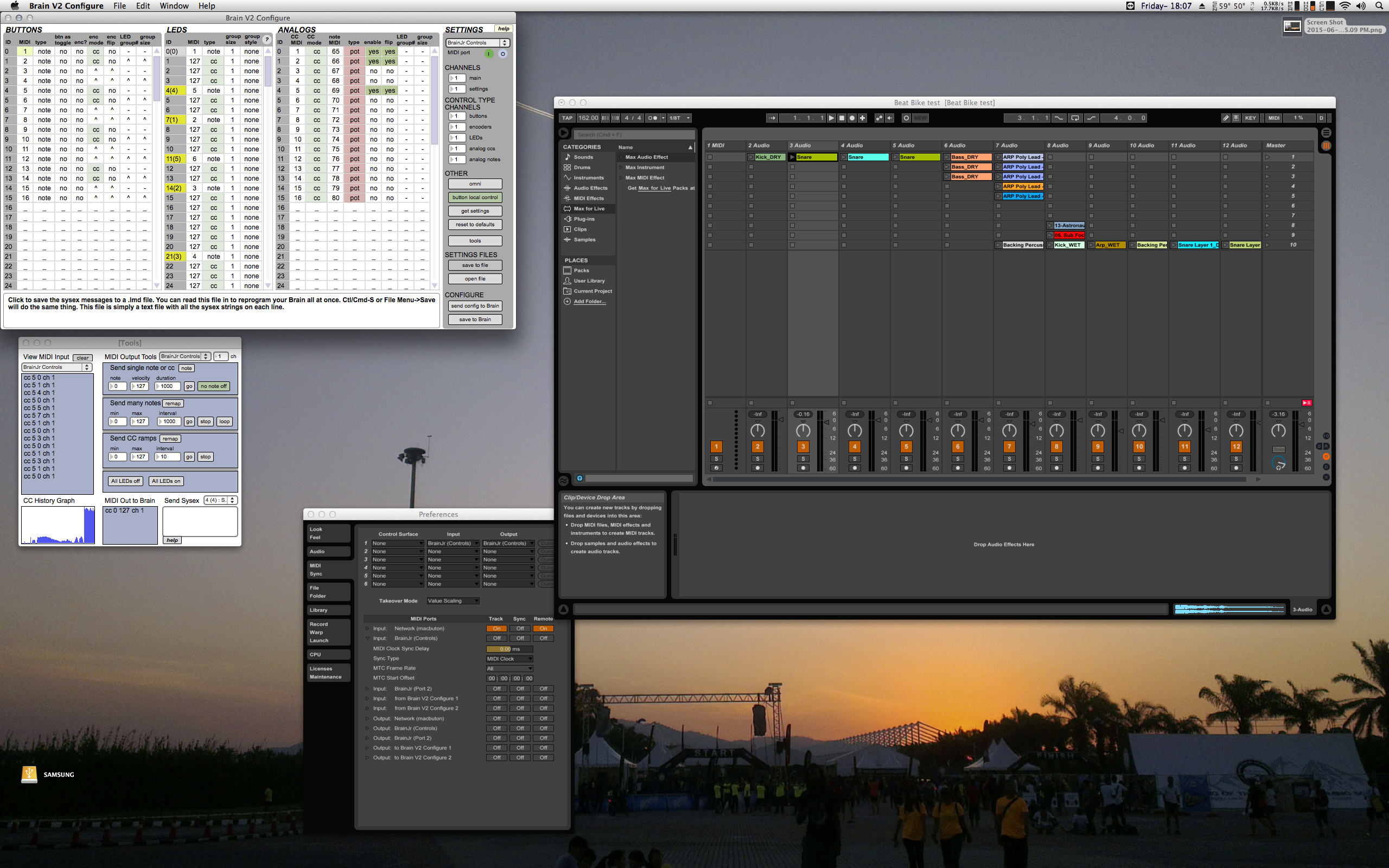
Task: Click All LEDs off button
Action: (125, 481)
